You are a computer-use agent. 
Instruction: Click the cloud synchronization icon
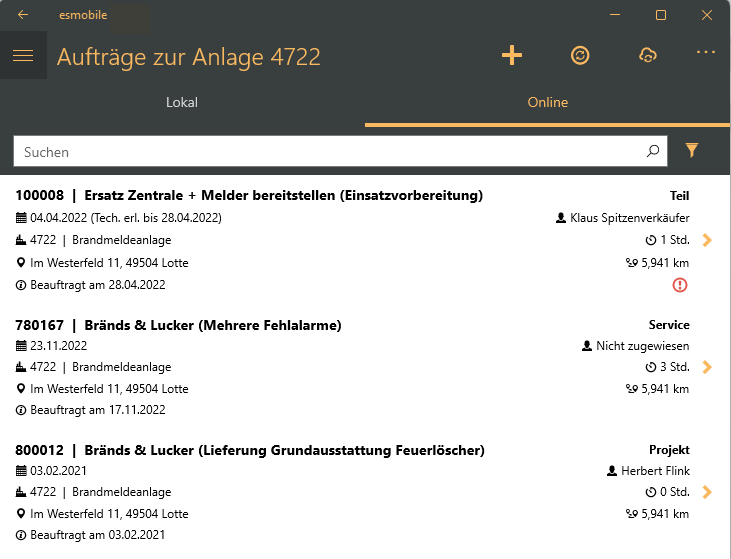(x=648, y=55)
